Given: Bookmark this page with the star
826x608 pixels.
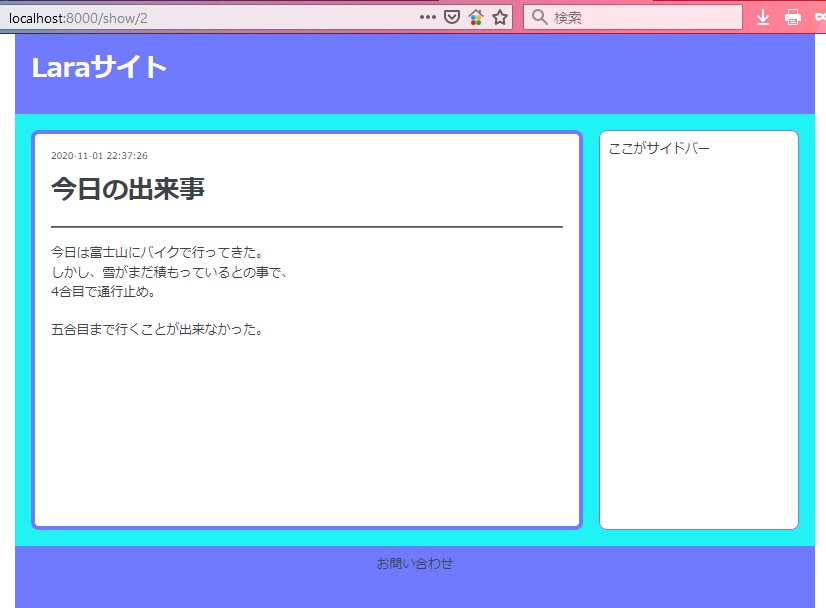Looking at the screenshot, I should tap(500, 17).
